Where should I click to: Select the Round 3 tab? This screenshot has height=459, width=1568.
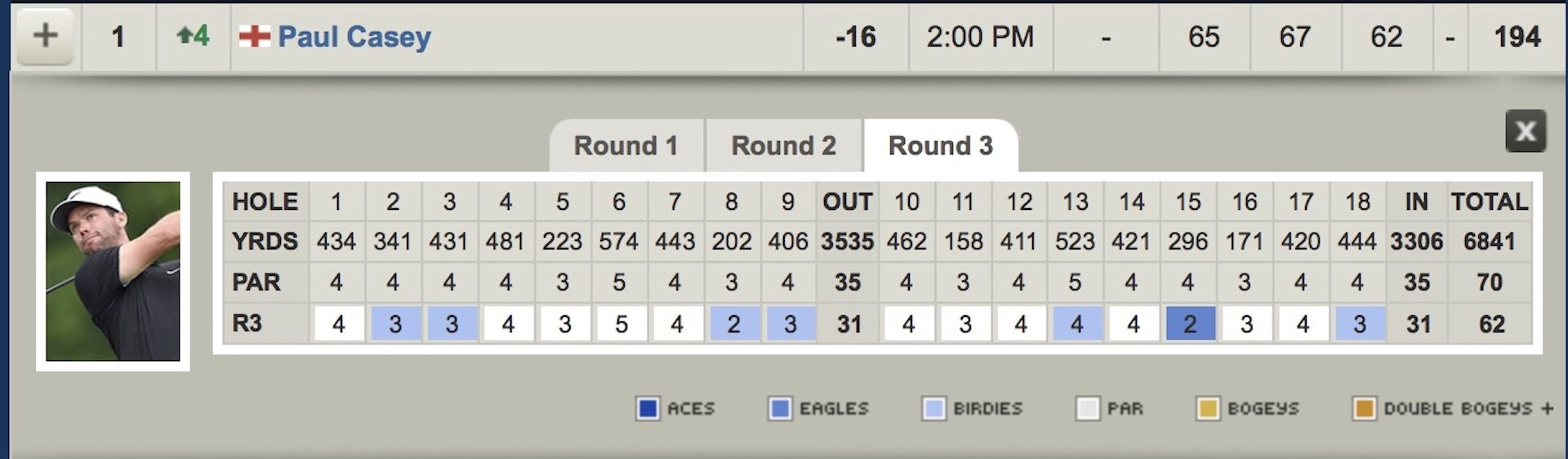pos(941,145)
